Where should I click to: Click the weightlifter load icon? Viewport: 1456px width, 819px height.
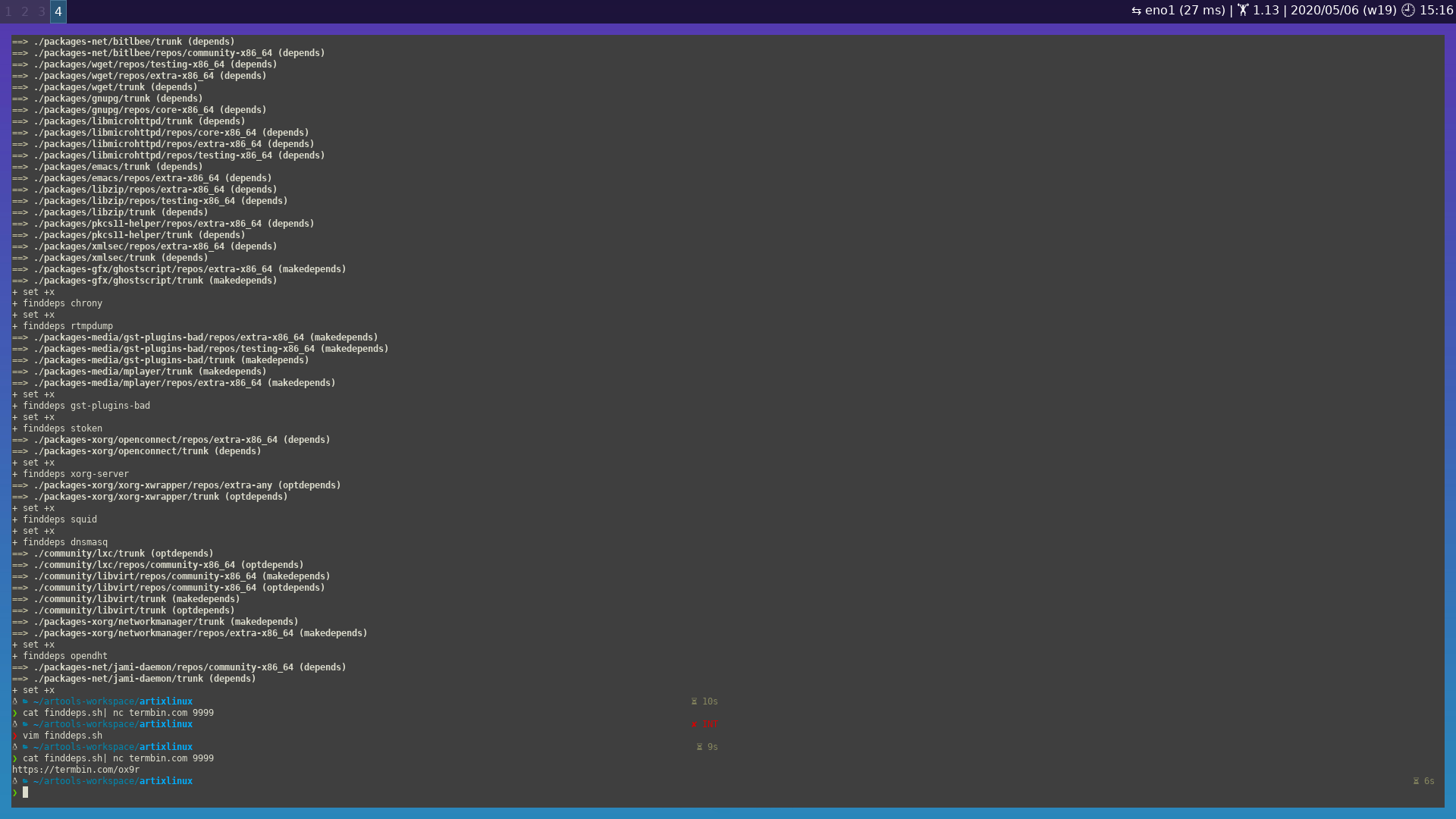pyautogui.click(x=1243, y=11)
